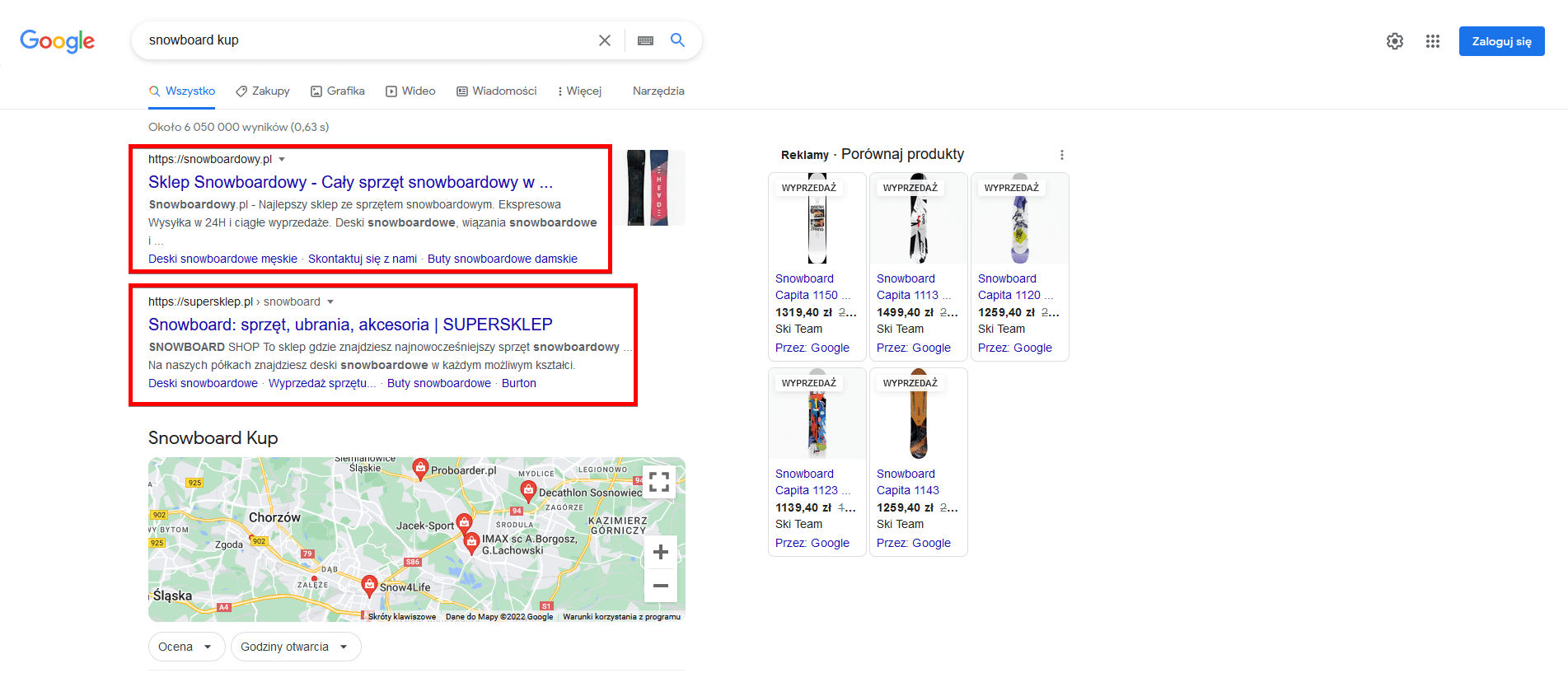This screenshot has width=1568, height=673.
Task: Click the Google logo
Action: 57,41
